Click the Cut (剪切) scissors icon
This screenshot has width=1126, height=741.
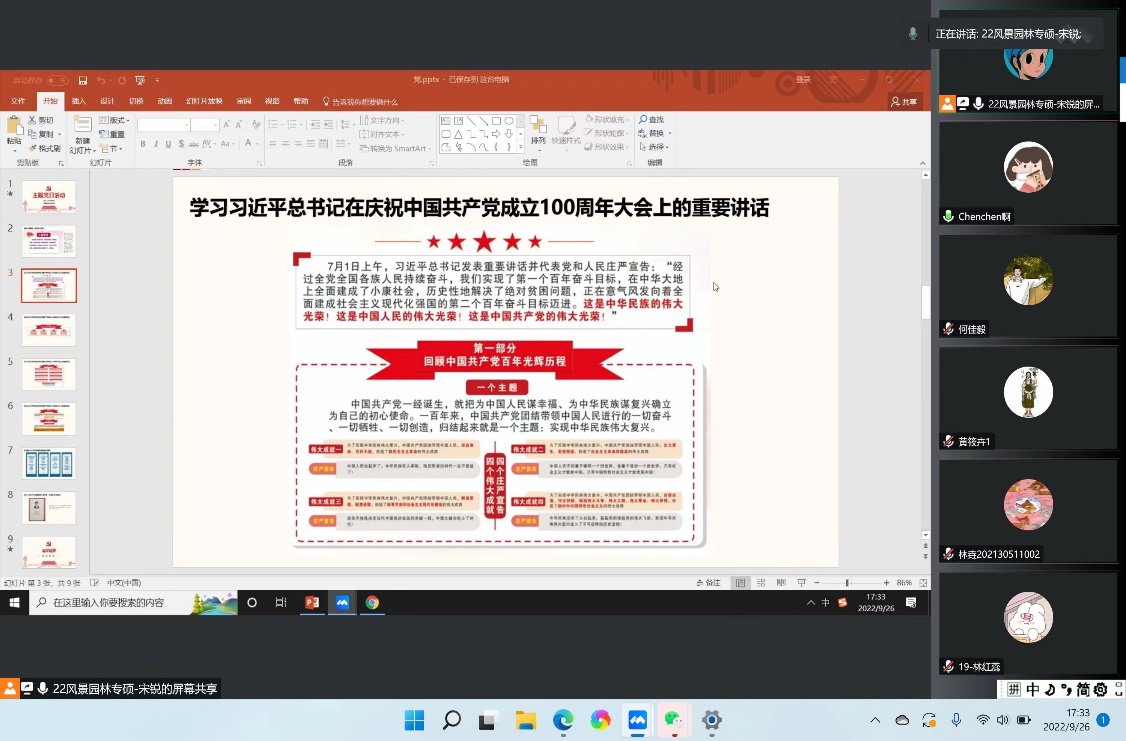pos(33,120)
